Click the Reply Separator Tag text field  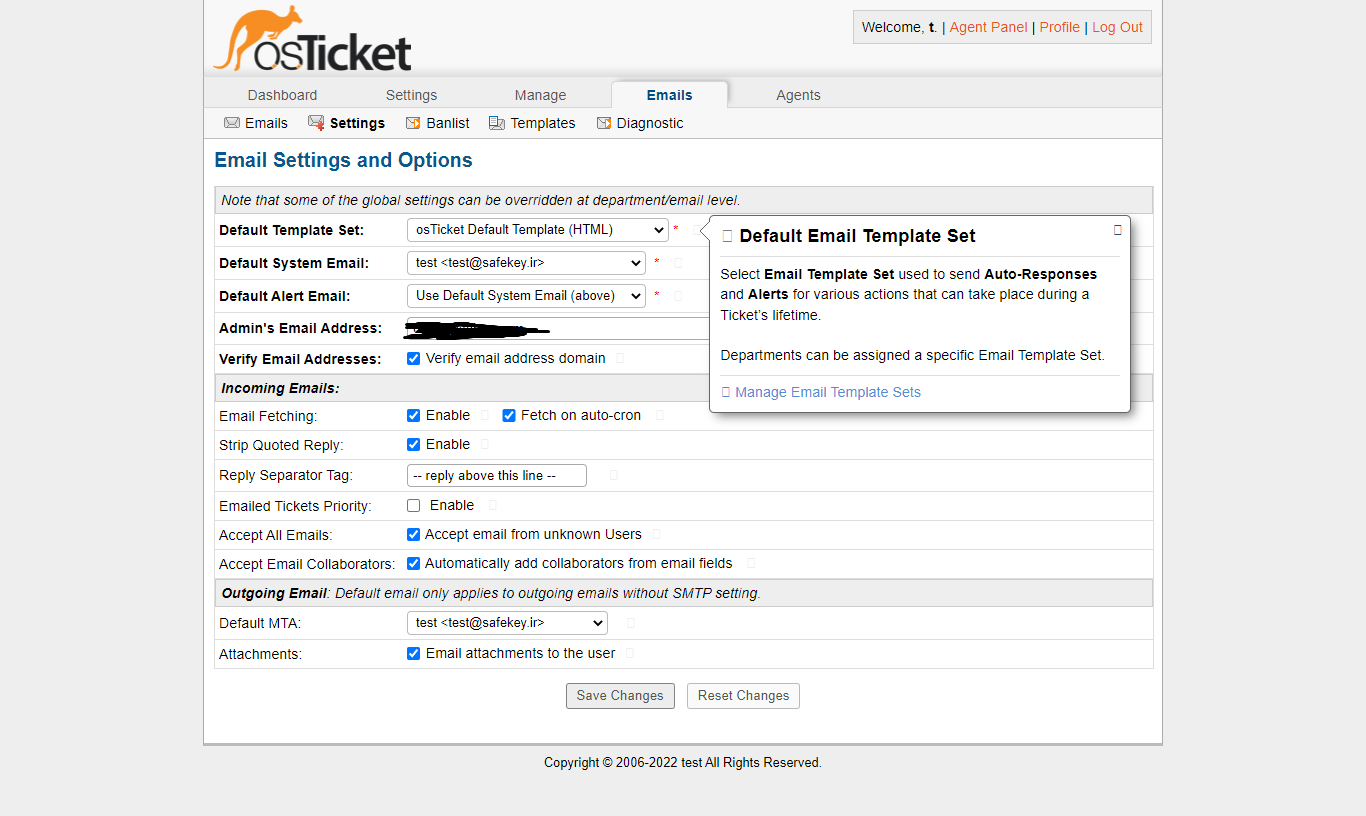click(496, 475)
